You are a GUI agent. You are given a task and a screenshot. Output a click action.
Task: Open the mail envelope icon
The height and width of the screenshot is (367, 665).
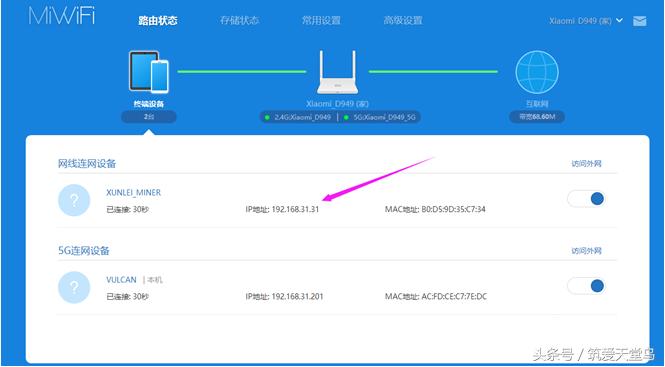(640, 21)
